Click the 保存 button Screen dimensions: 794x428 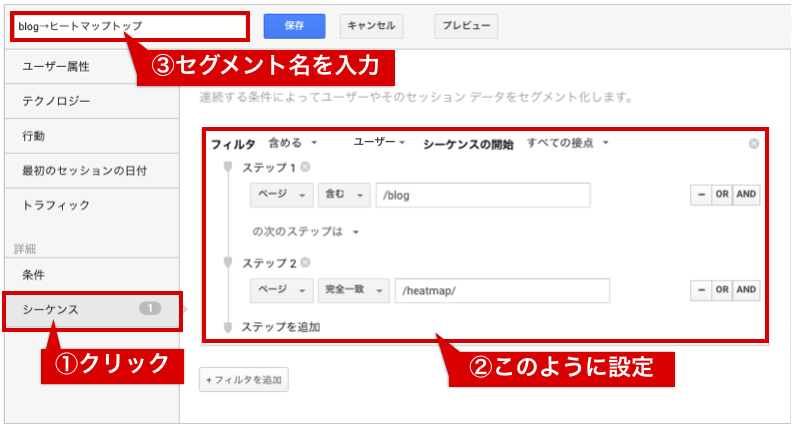[295, 26]
